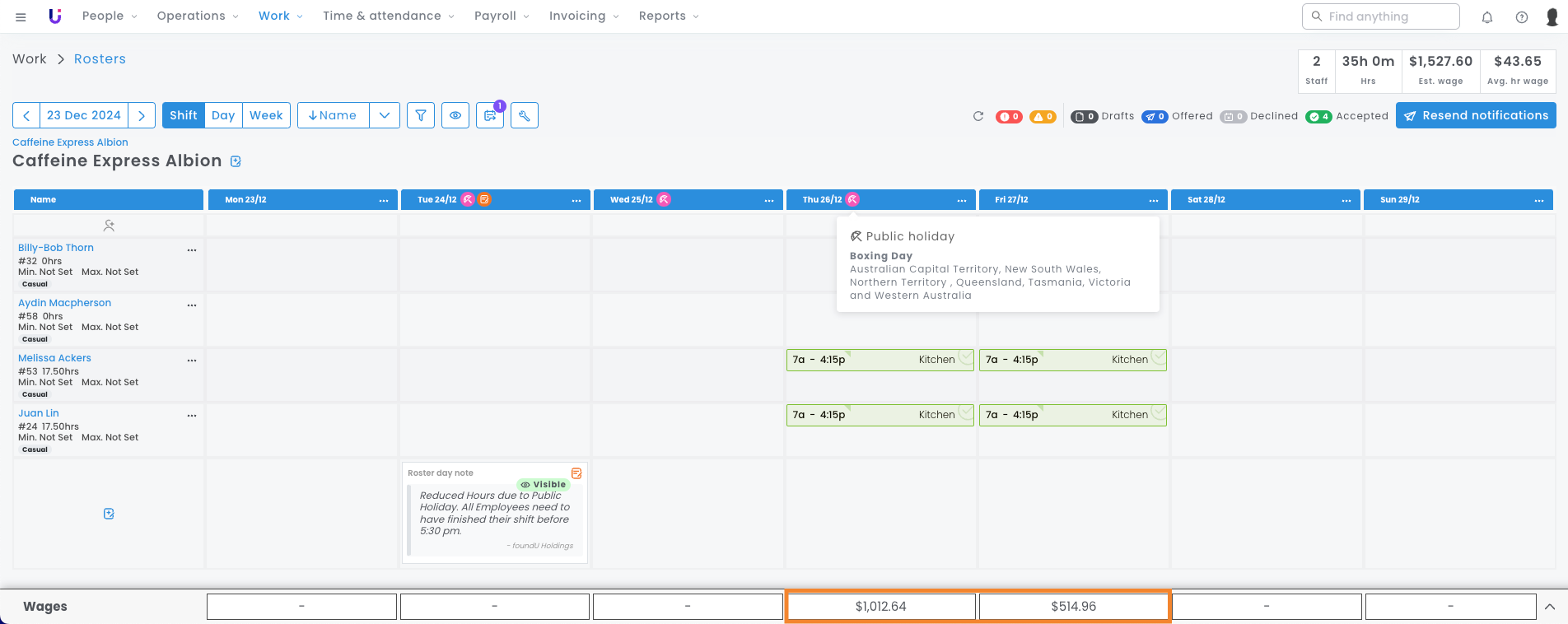Open the Payroll menu dropdown
The width and height of the screenshot is (1568, 624).
point(502,16)
